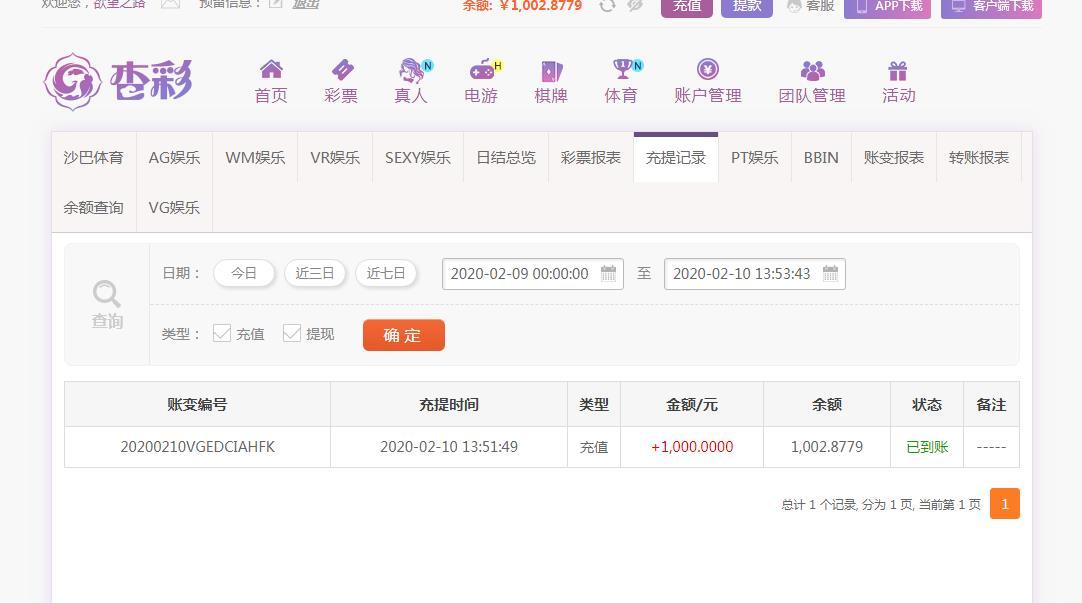The width and height of the screenshot is (1082, 603).
Task: Focus the start date field 2020-02-09 00:00:00
Action: coord(533,273)
